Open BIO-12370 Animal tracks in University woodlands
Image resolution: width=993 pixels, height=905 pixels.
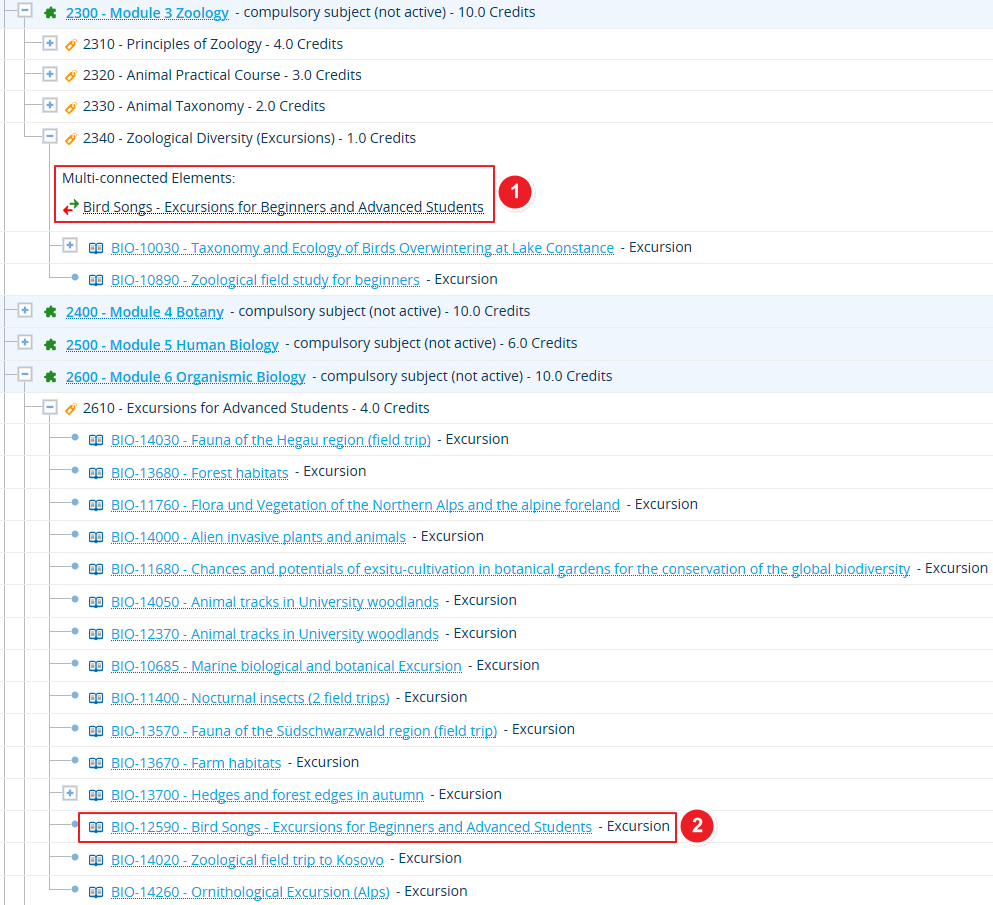coord(275,634)
